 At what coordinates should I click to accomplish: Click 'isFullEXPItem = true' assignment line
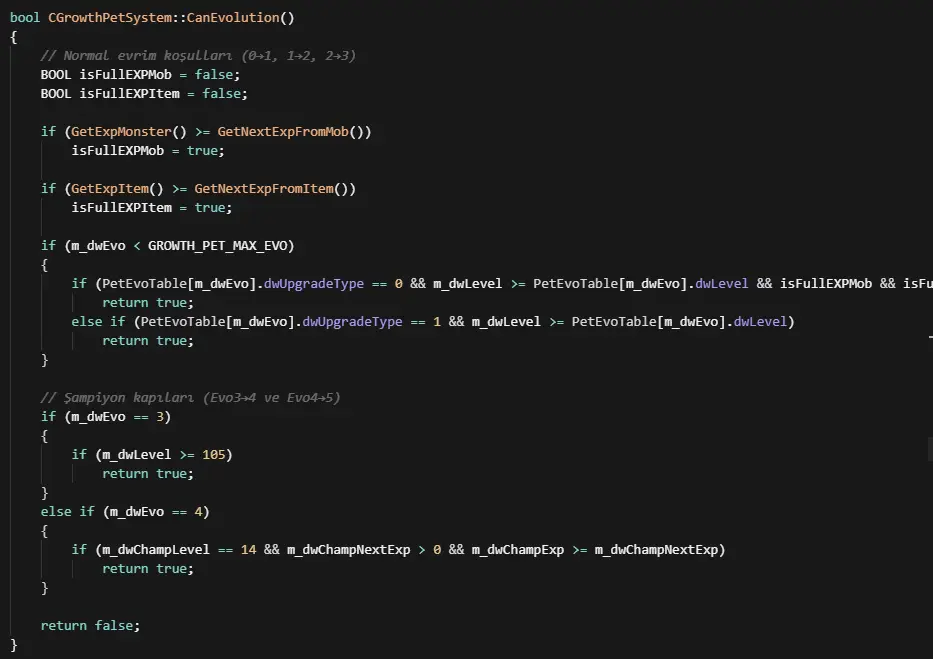point(151,208)
